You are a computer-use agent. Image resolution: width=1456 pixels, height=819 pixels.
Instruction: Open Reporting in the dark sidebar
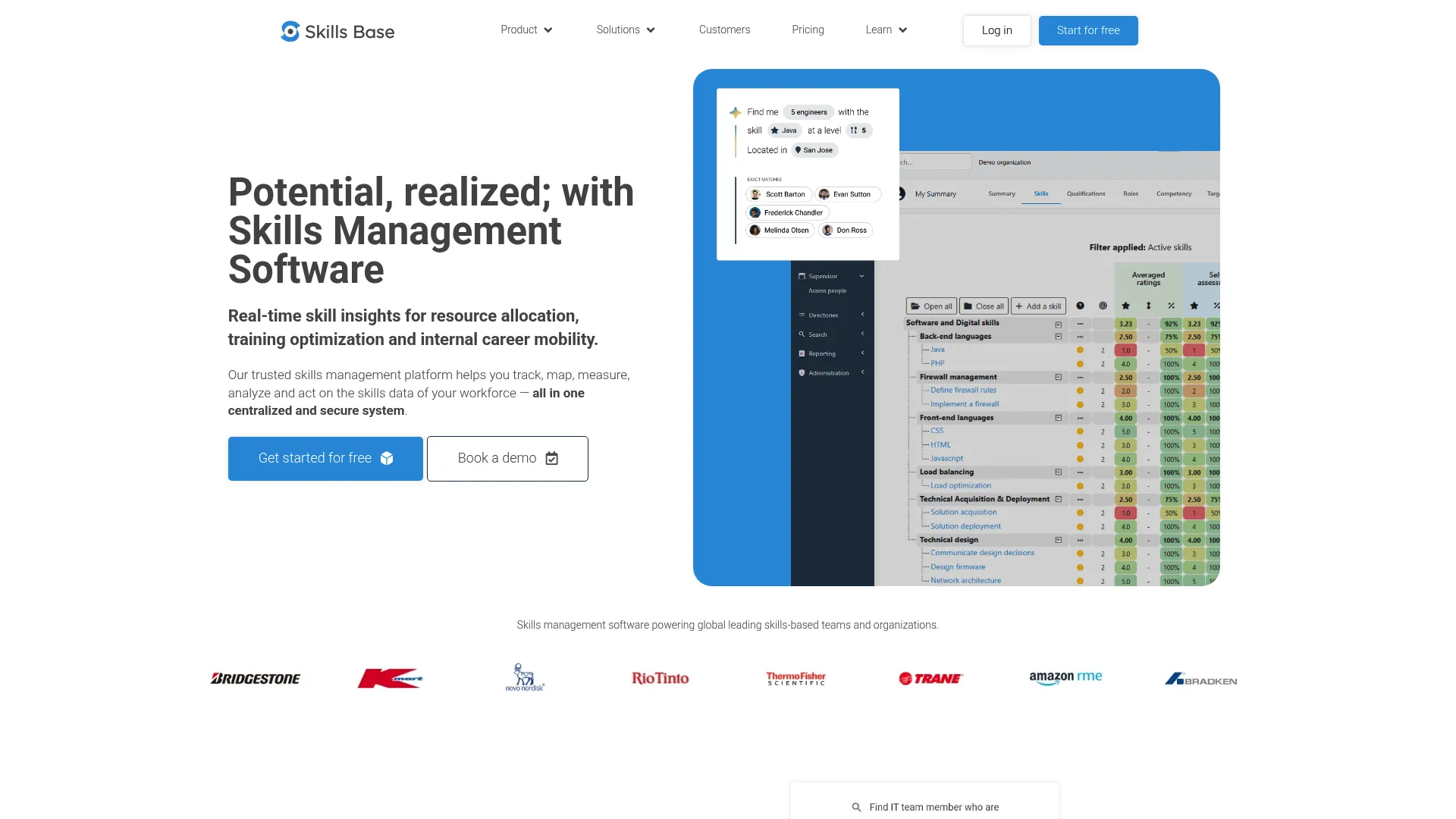[832, 353]
